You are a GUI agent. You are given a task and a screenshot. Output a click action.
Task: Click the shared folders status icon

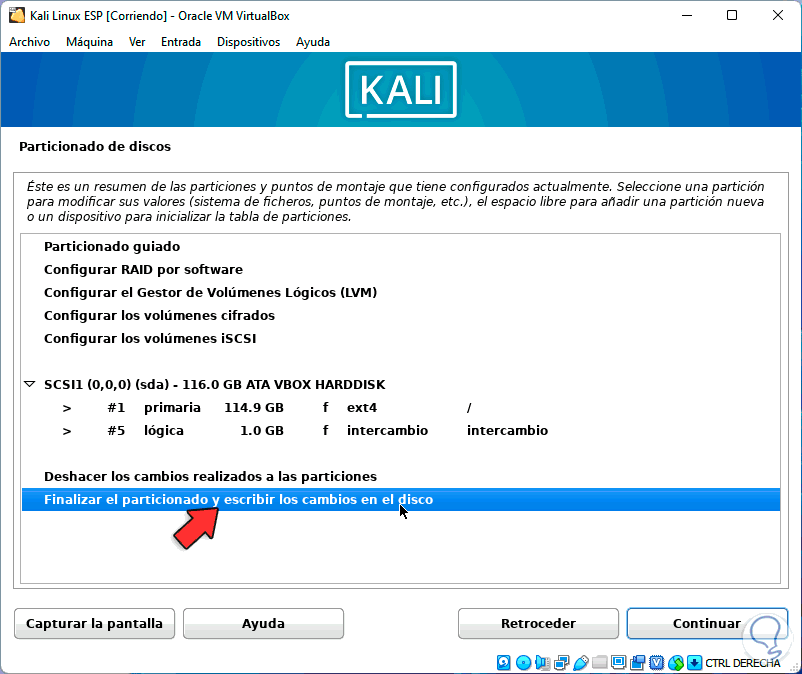click(x=599, y=663)
